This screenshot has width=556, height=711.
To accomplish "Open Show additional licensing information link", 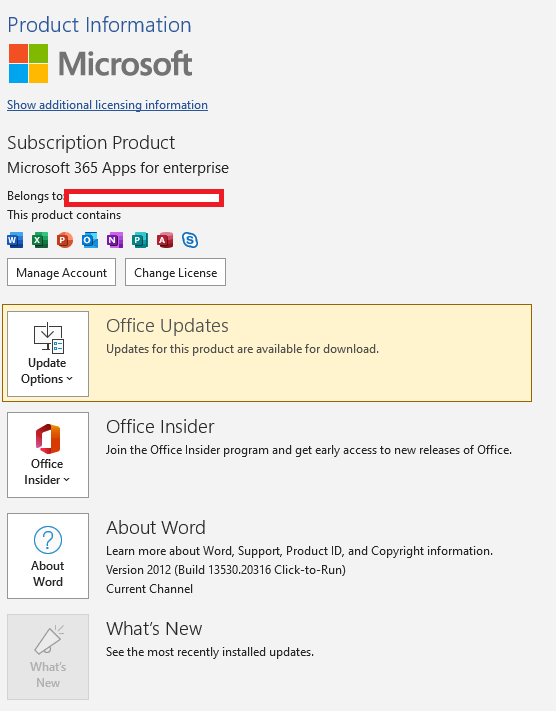I will tap(107, 105).
